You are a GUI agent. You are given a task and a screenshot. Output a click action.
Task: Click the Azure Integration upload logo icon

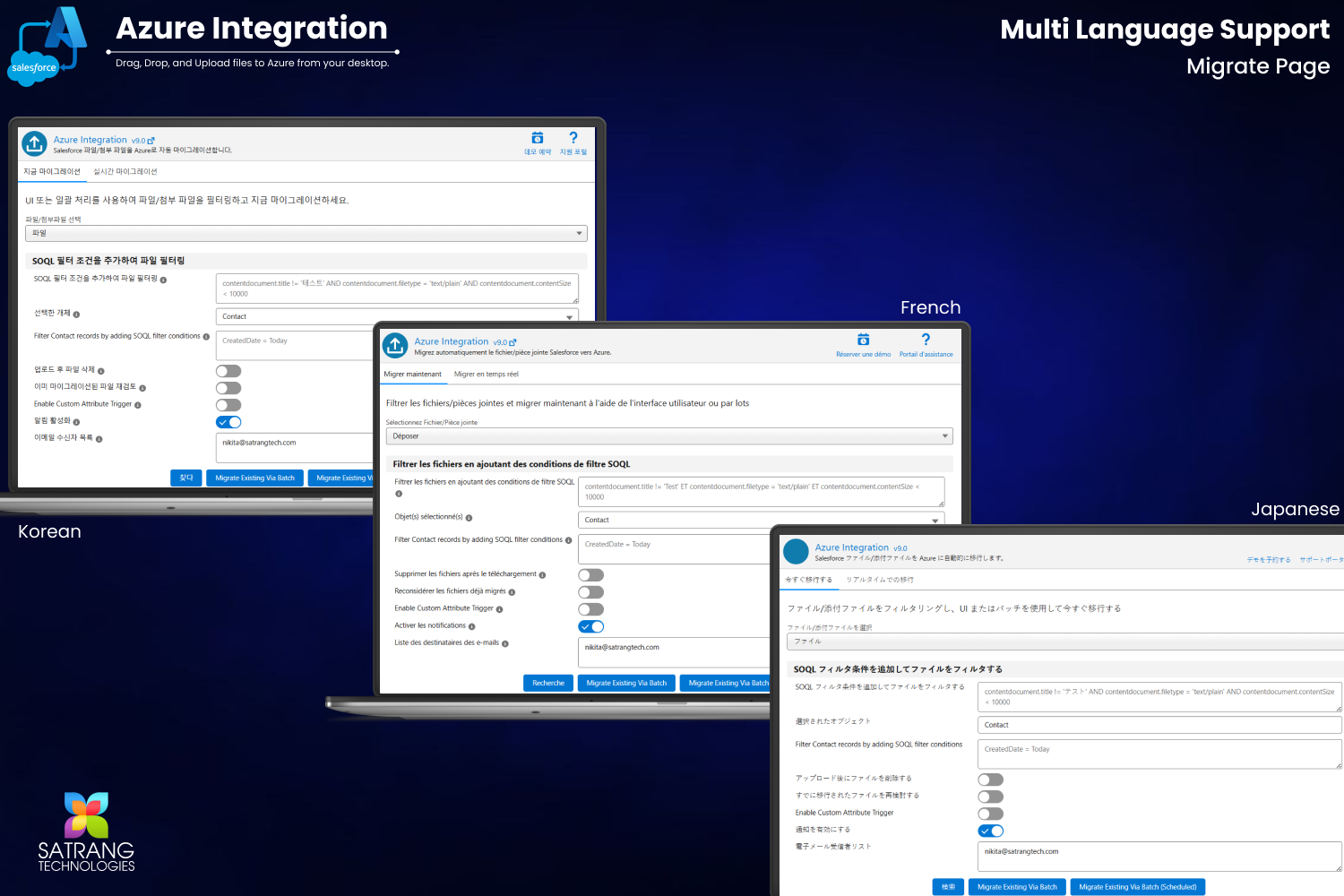click(33, 143)
